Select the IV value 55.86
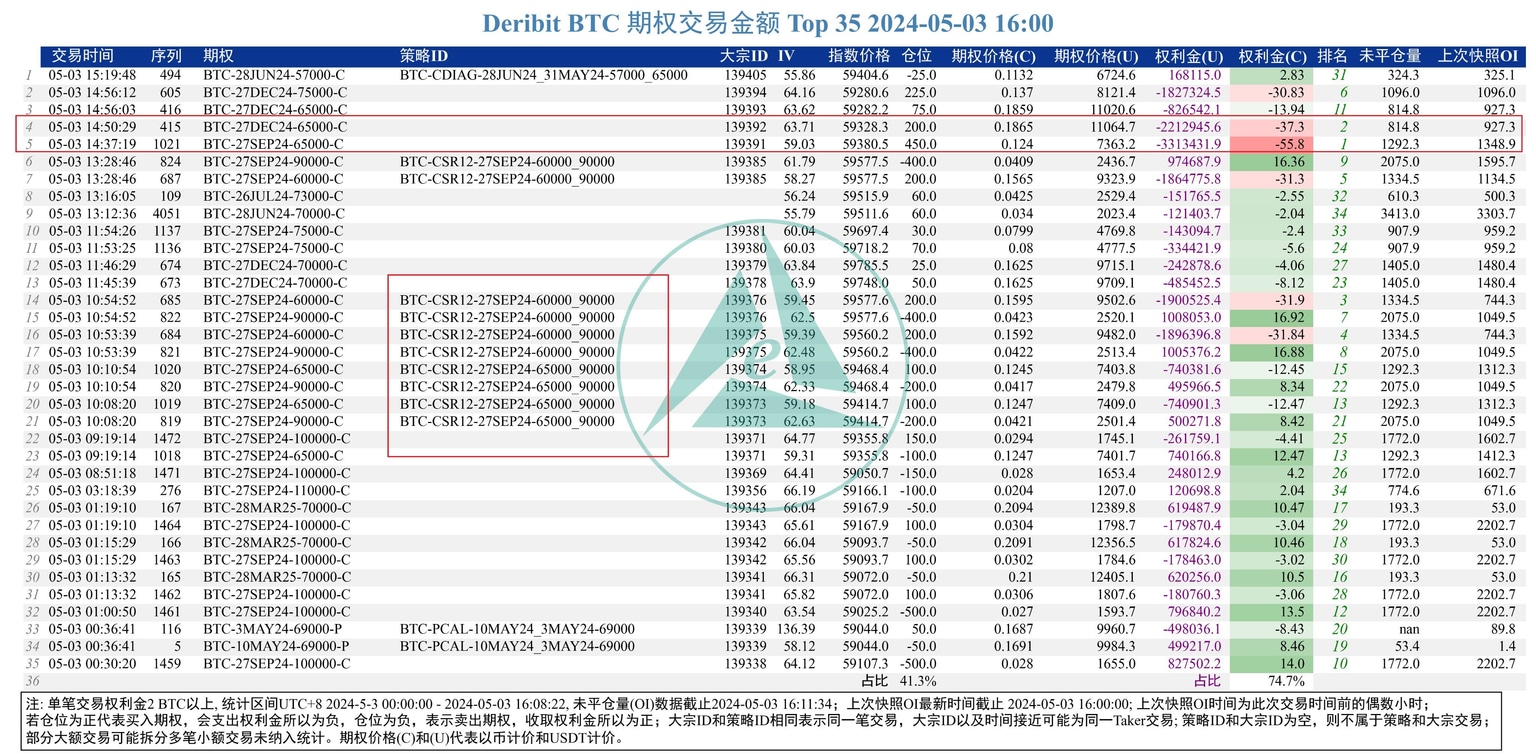1536x756 pixels. (x=799, y=75)
